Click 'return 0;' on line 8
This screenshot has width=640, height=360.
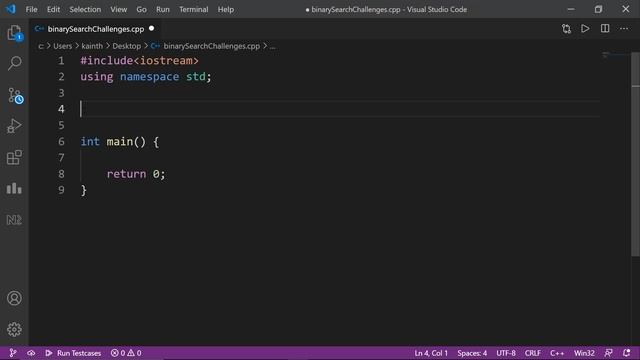click(x=136, y=174)
